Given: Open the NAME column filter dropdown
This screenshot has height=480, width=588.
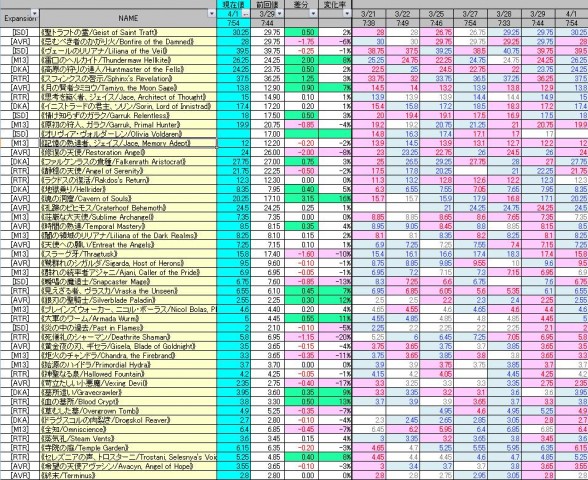Looking at the screenshot, I should (212, 14).
